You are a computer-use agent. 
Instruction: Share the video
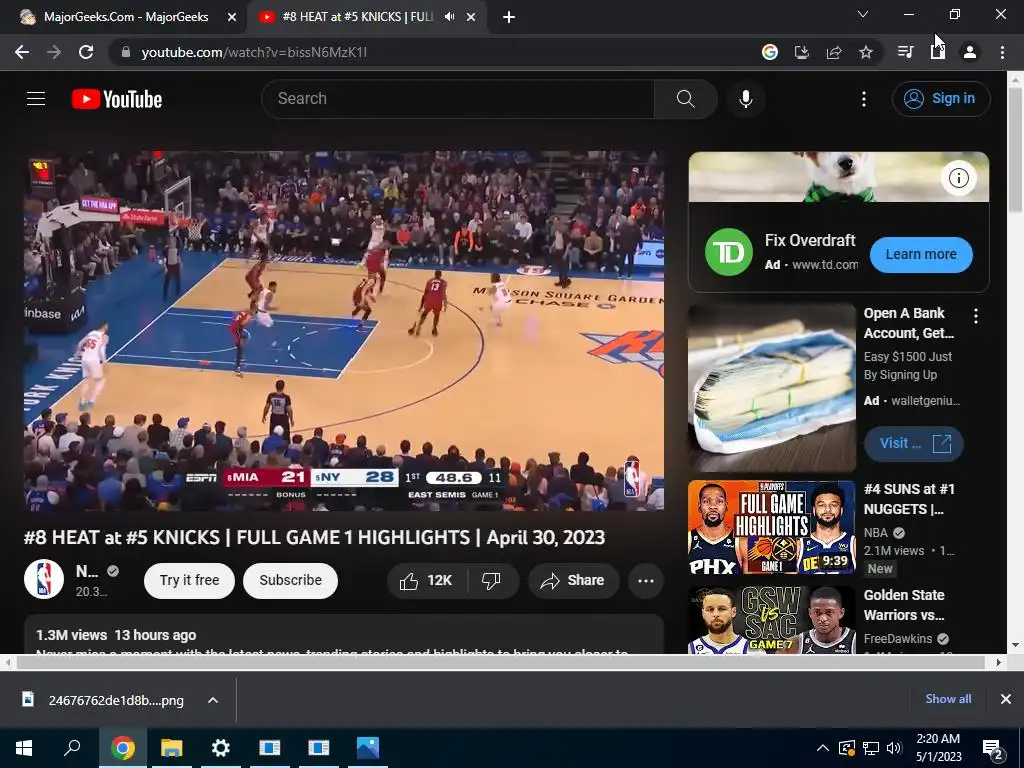pyautogui.click(x=573, y=581)
